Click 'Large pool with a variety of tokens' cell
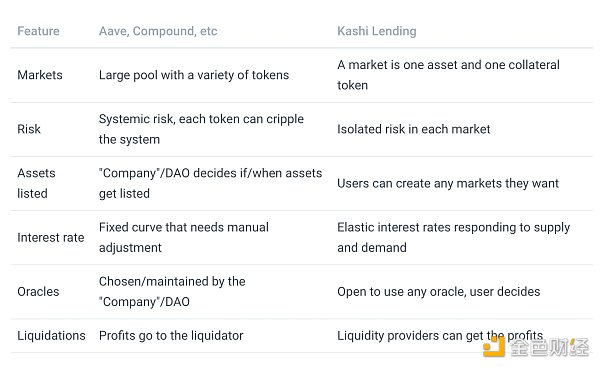This screenshot has width=600, height=368. click(194, 75)
